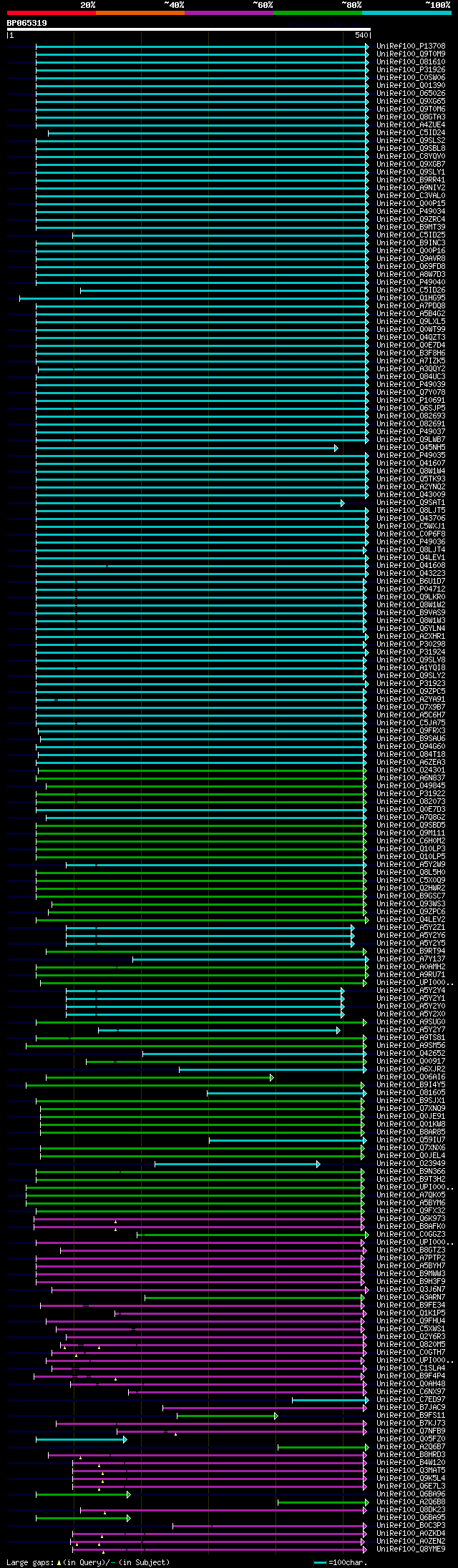
Task: Select the UniRef100_B9MT39 label
Action: [411, 227]
